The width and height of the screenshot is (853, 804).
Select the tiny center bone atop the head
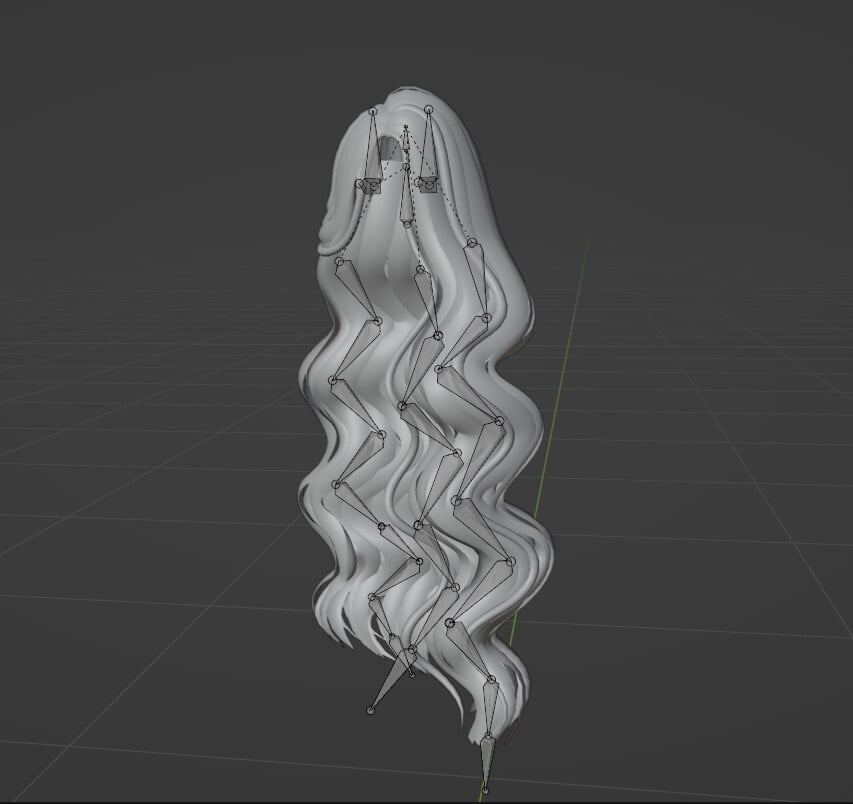point(405,140)
